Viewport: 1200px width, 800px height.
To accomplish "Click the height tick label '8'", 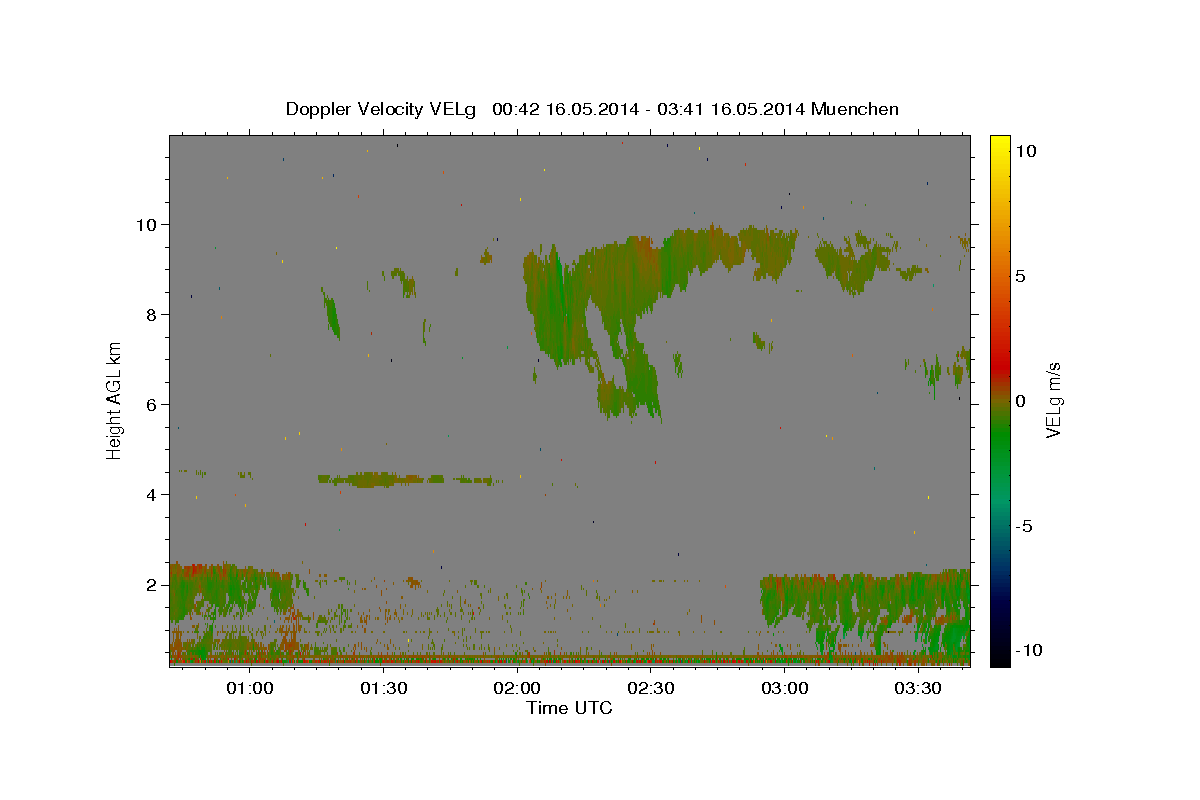I will pos(152,315).
